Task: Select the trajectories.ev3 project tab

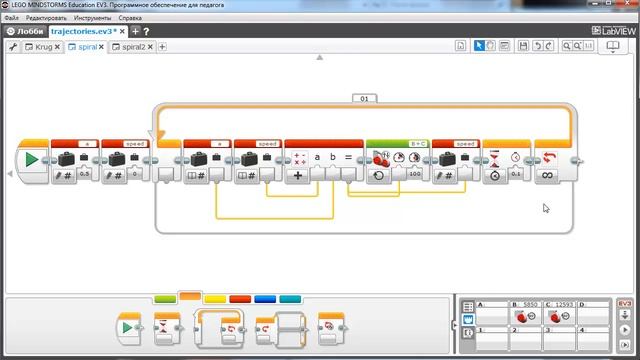Action: (84, 31)
